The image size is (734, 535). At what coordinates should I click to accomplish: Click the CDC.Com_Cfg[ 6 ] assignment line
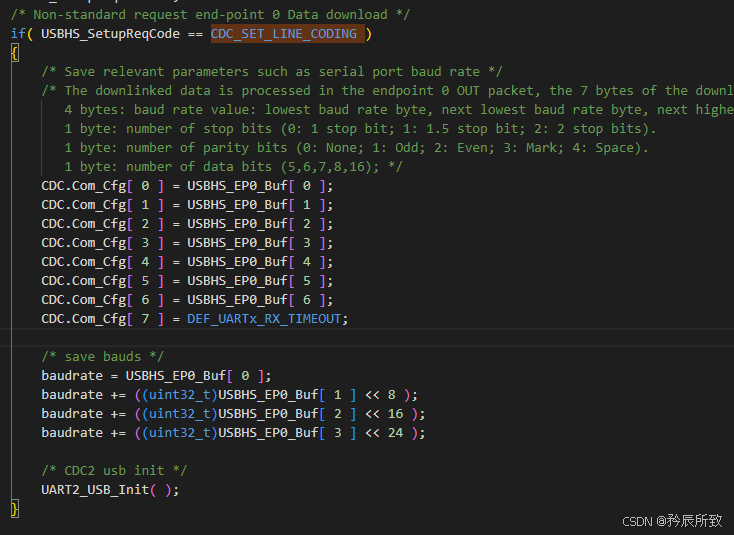[x=187, y=300]
